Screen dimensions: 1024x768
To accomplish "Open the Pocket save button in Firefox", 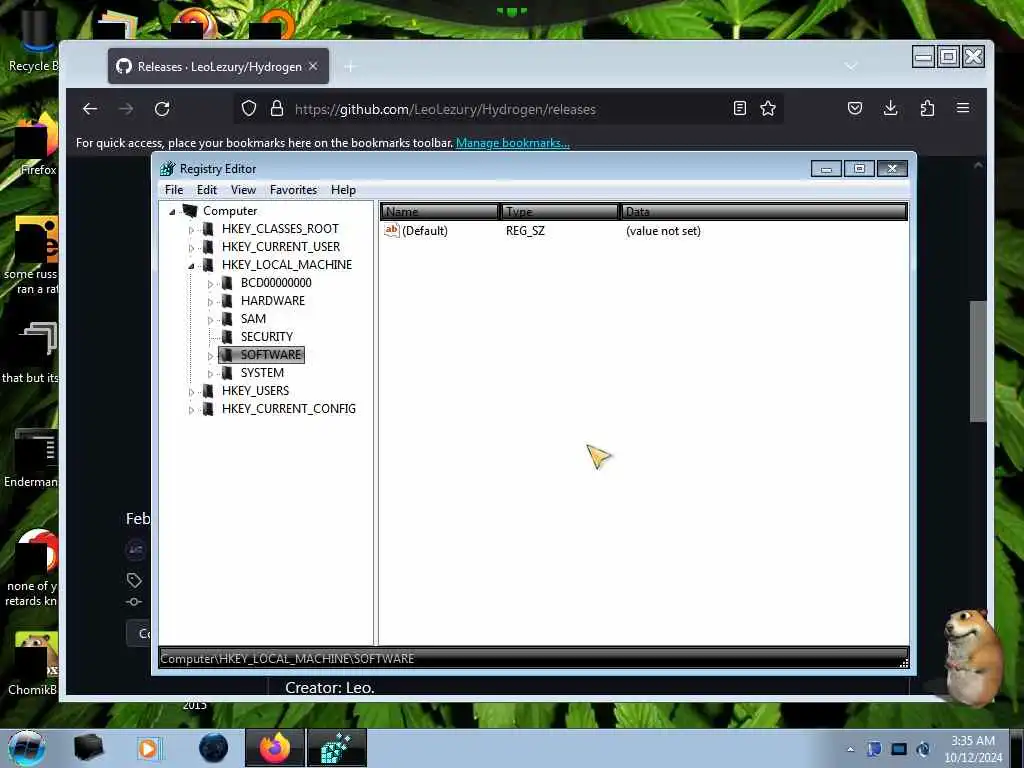I will click(x=855, y=108).
